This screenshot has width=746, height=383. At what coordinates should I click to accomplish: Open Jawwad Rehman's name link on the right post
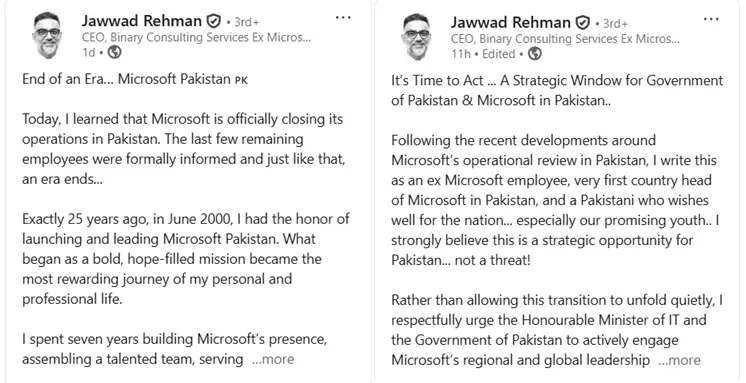(x=511, y=22)
